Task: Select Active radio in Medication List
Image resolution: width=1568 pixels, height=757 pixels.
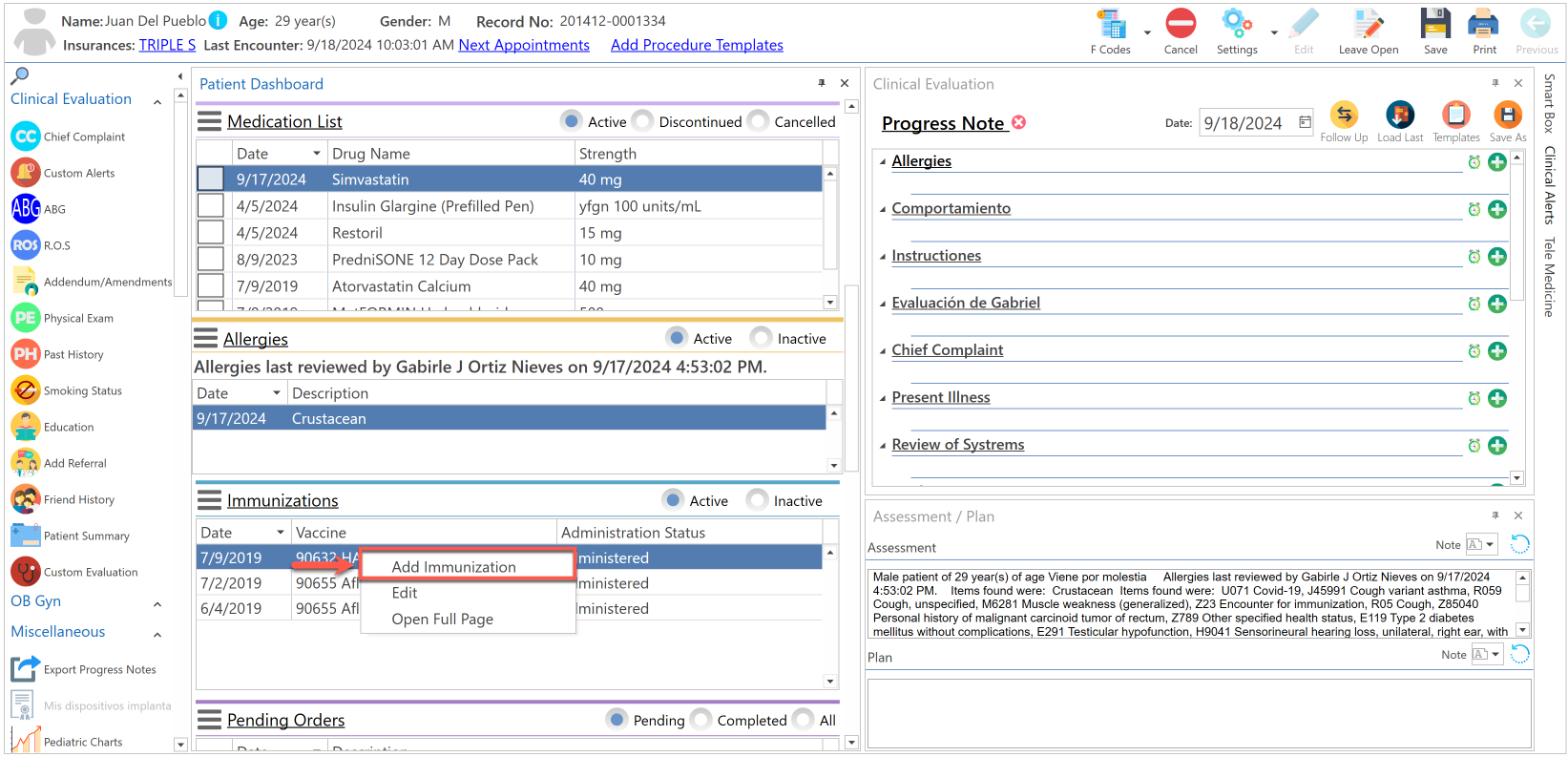Action: click(572, 121)
